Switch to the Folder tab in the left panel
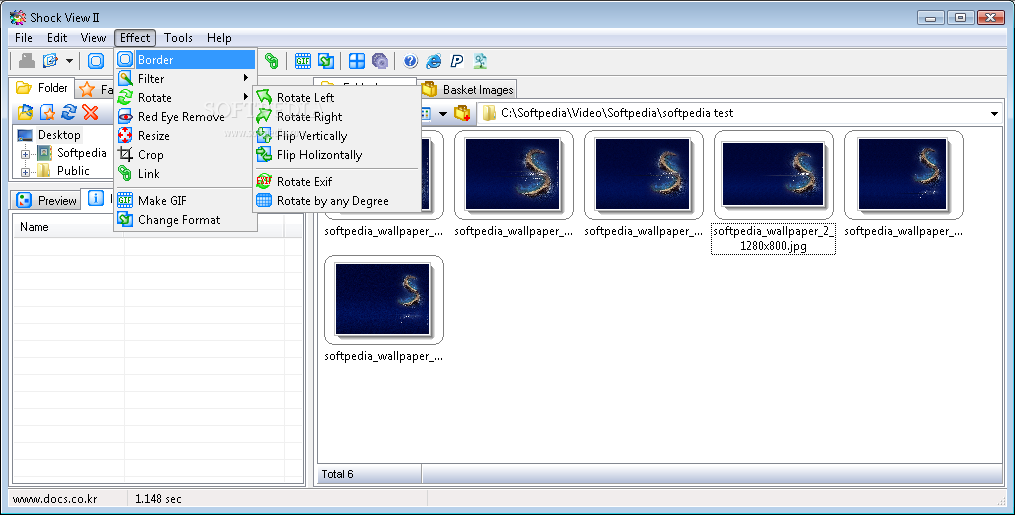Screen dimensions: 1015x515 point(42,87)
